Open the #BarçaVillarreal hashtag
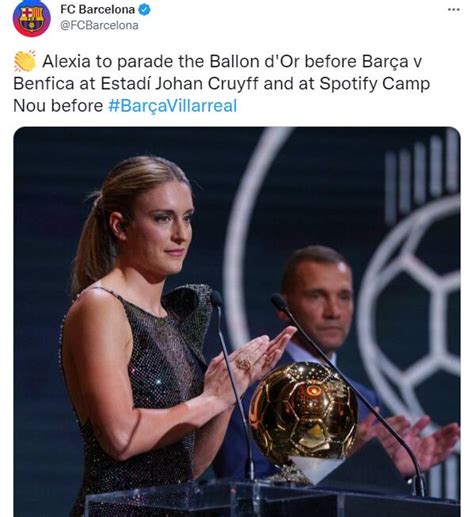The image size is (474, 517). click(x=172, y=106)
